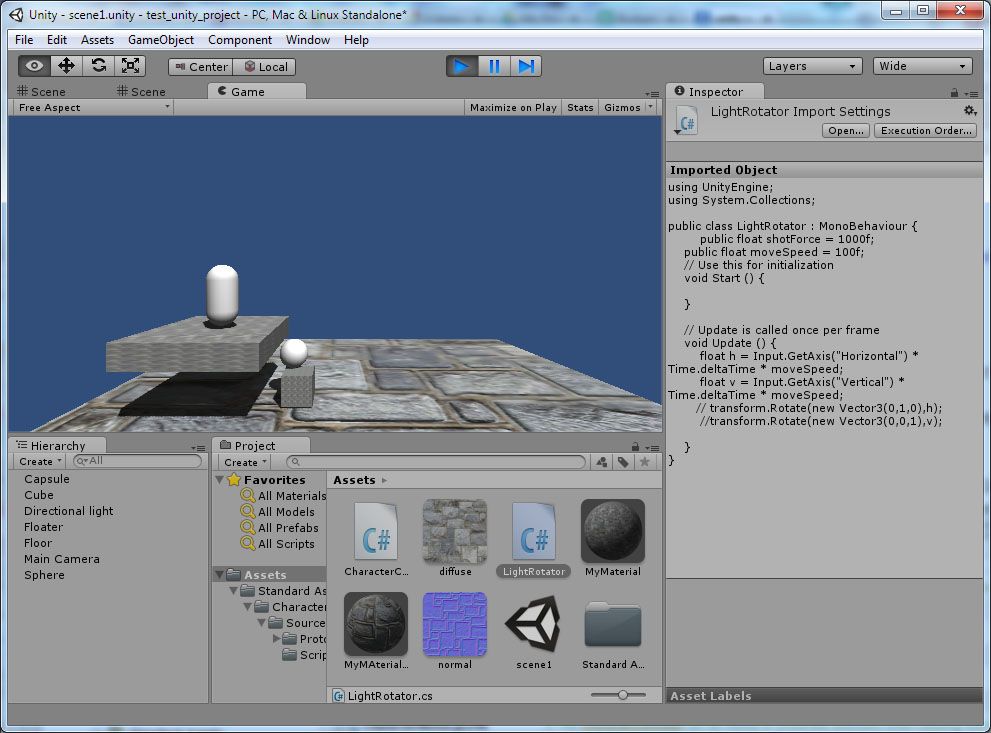
Task: Open the File menu
Action: [x=24, y=40]
